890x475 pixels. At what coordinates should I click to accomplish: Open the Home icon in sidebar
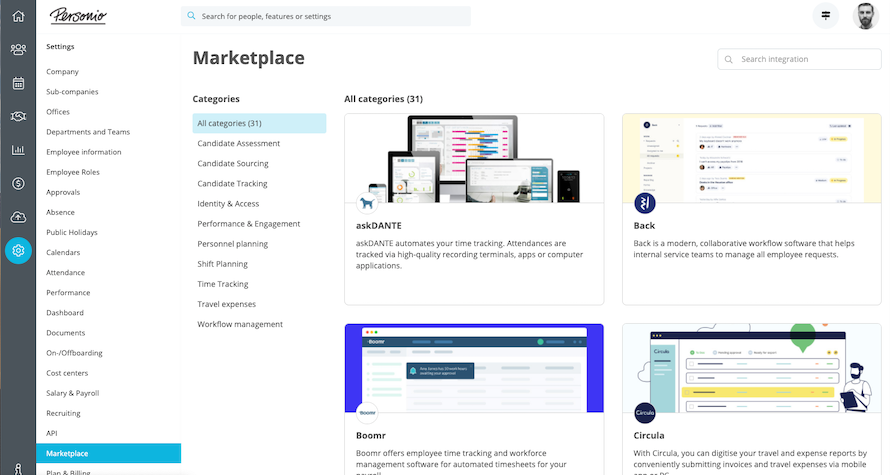[x=18, y=16]
